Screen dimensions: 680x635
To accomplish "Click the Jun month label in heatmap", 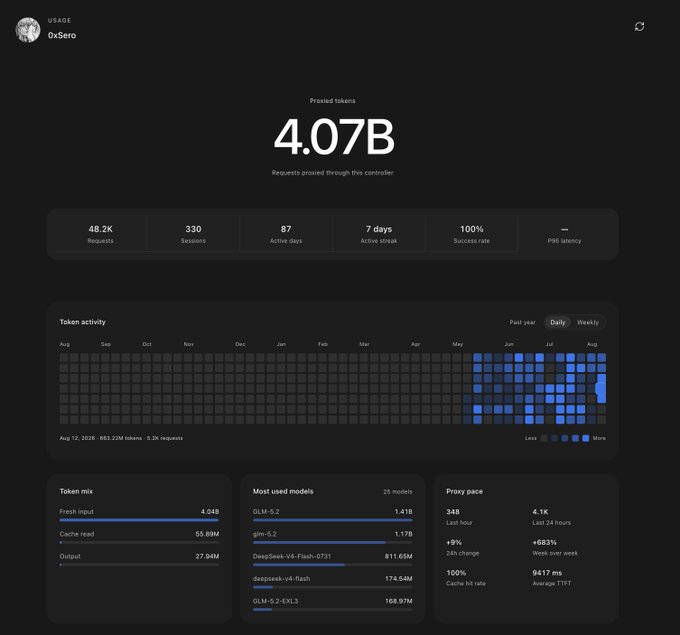I will pyautogui.click(x=509, y=344).
